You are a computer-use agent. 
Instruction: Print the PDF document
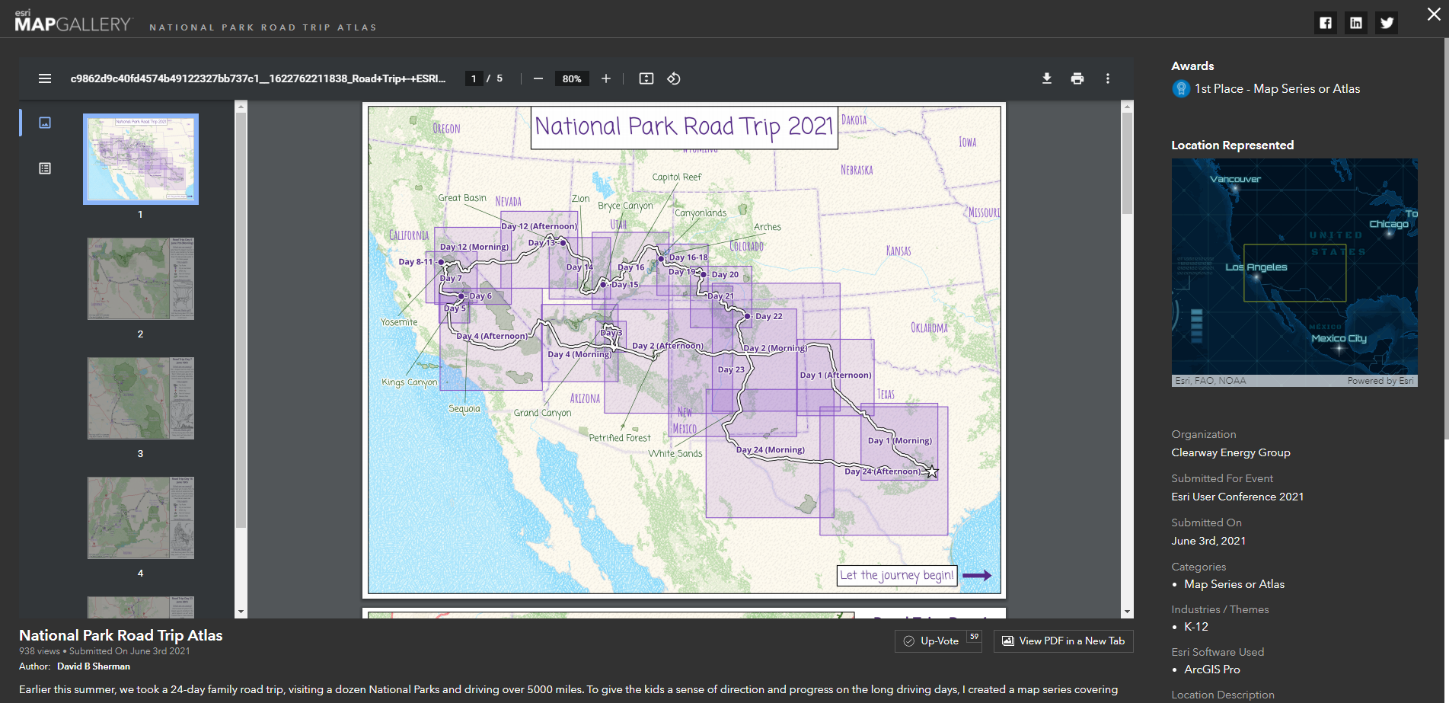point(1077,78)
